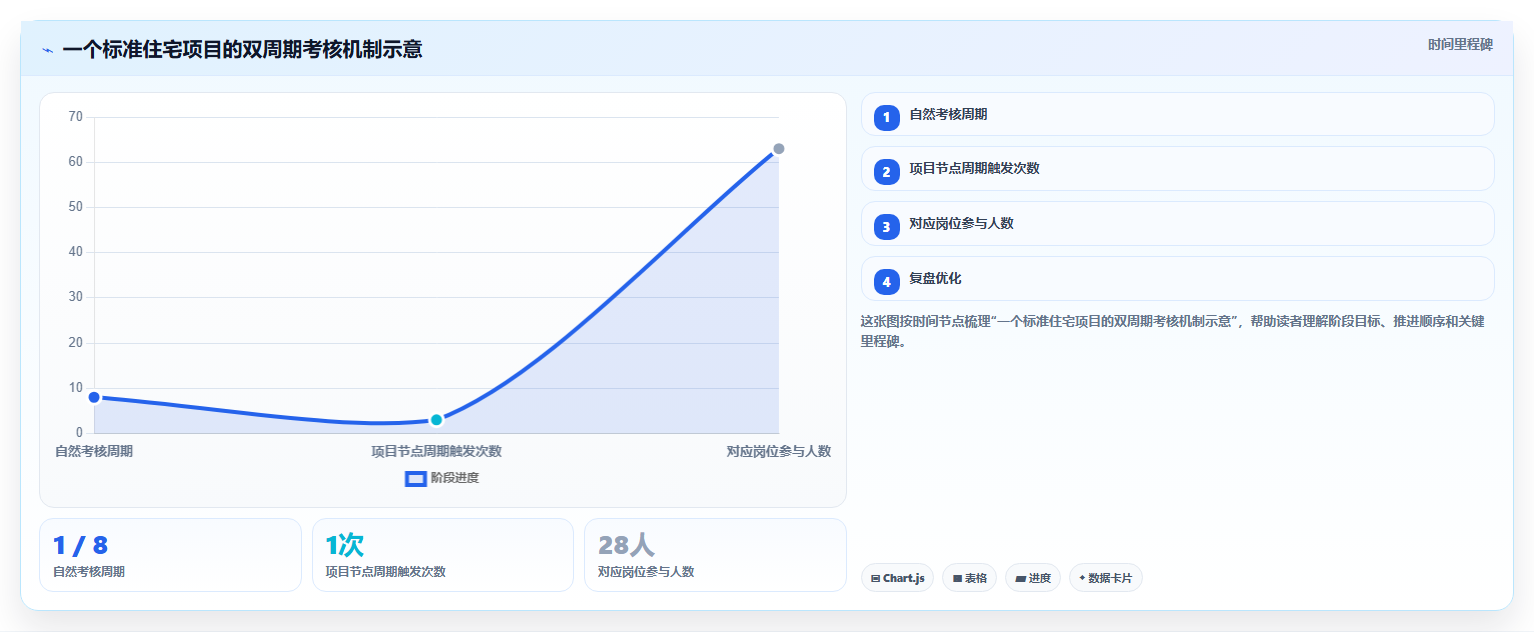The image size is (1534, 632).
Task: Click the 阶段进度 legend label
Action: click(455, 478)
